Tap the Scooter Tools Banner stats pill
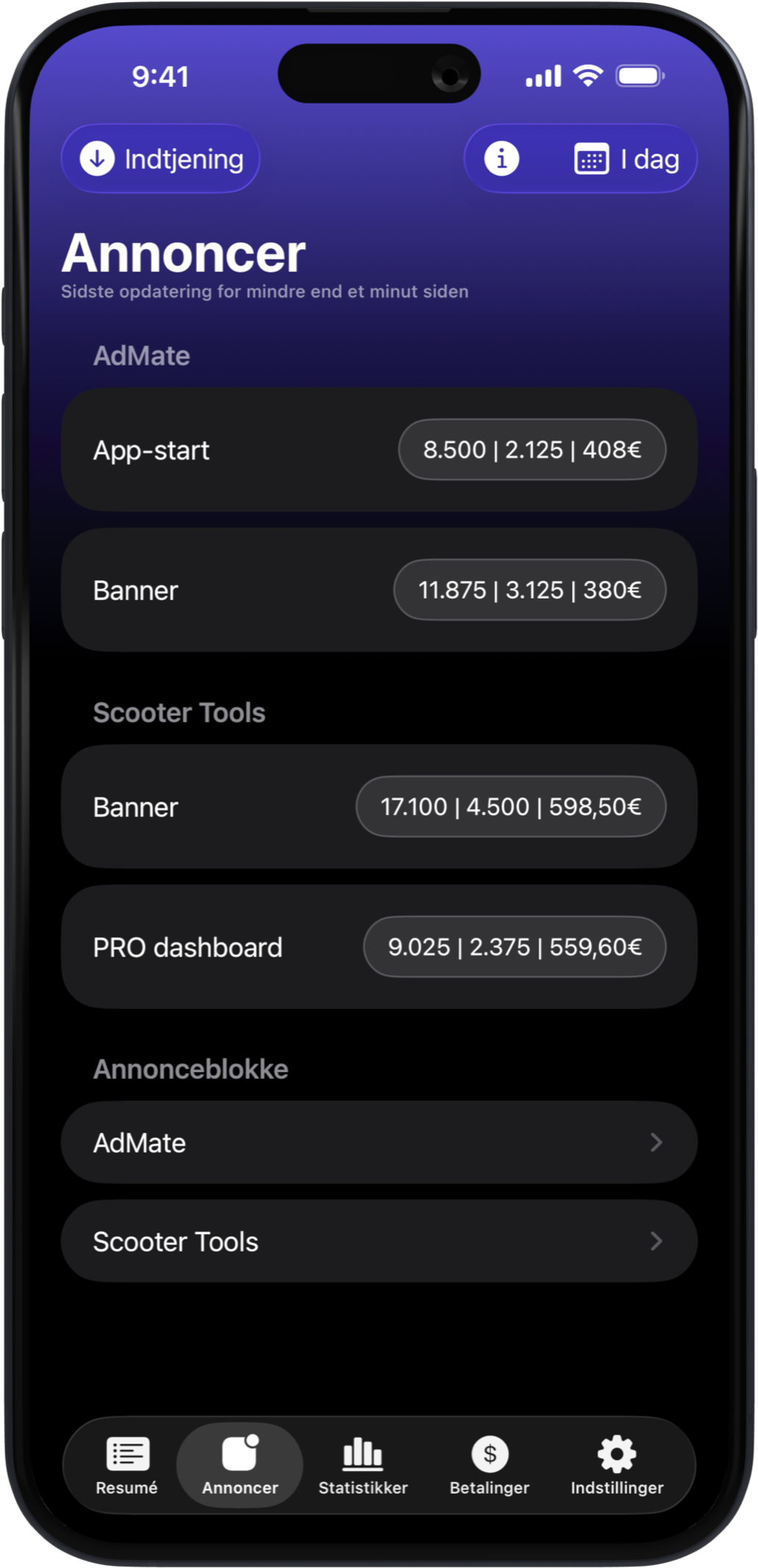 [511, 807]
